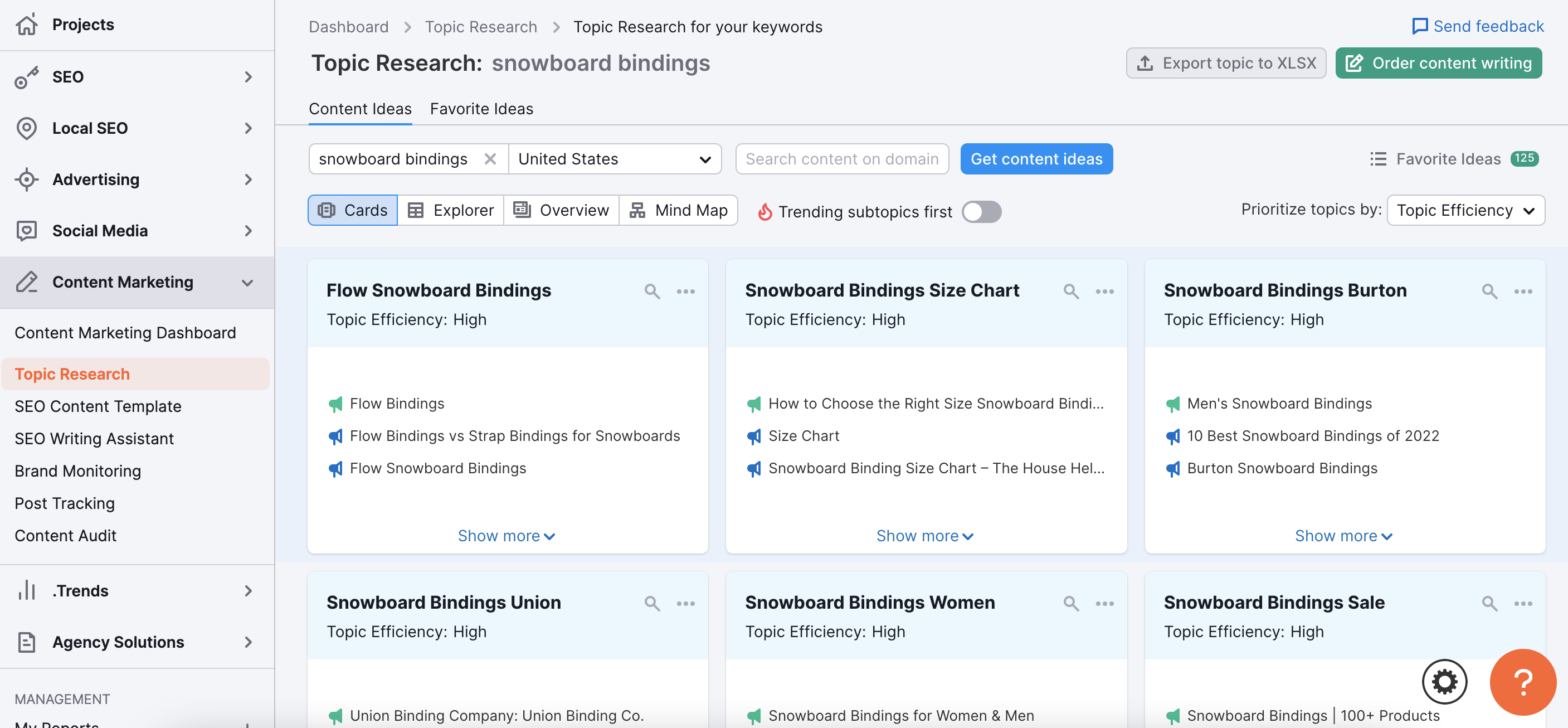Show more in Snowboard Bindings Burton card
This screenshot has width=1568, height=728.
coord(1343,535)
